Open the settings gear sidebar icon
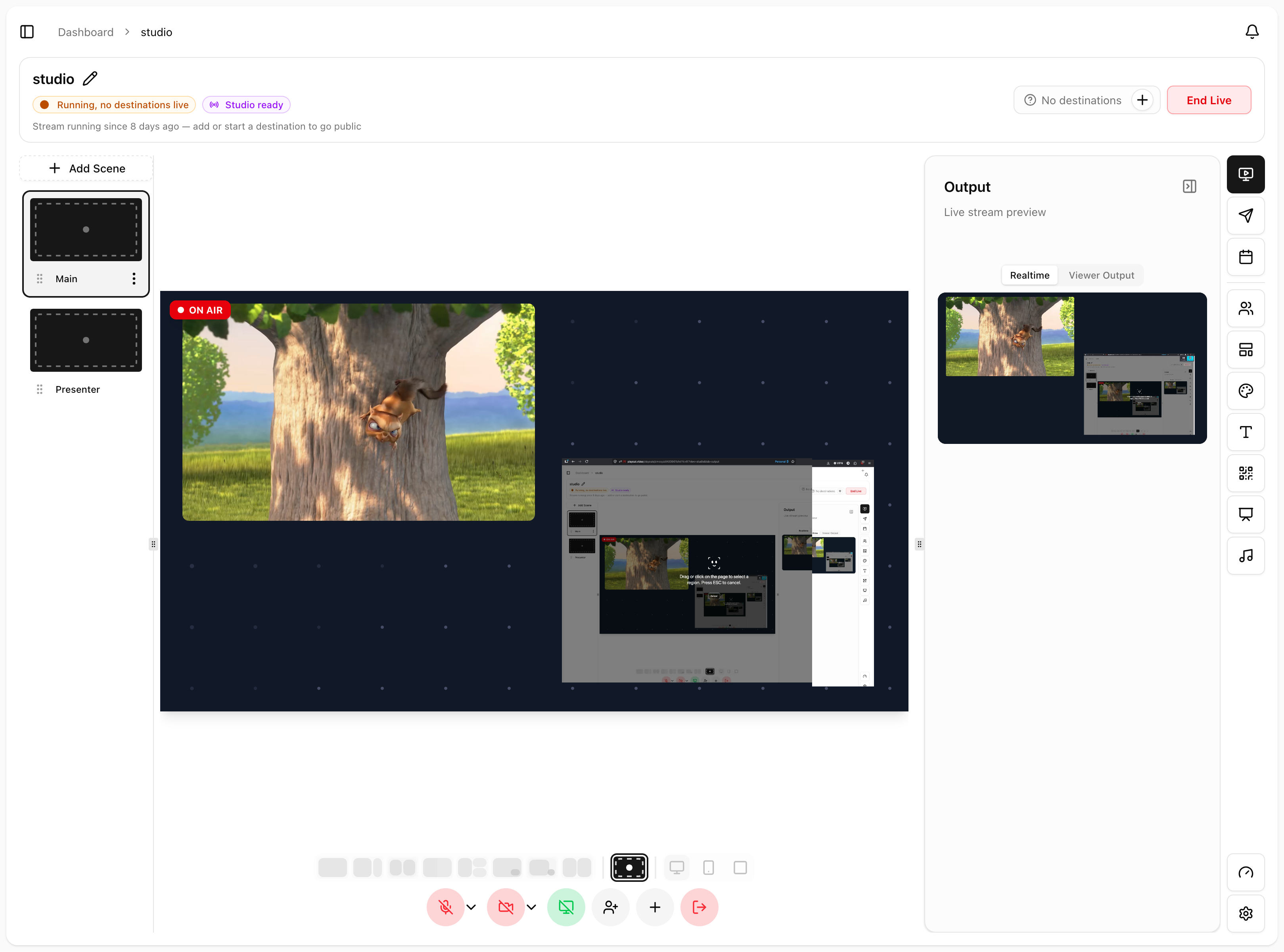 (1246, 914)
